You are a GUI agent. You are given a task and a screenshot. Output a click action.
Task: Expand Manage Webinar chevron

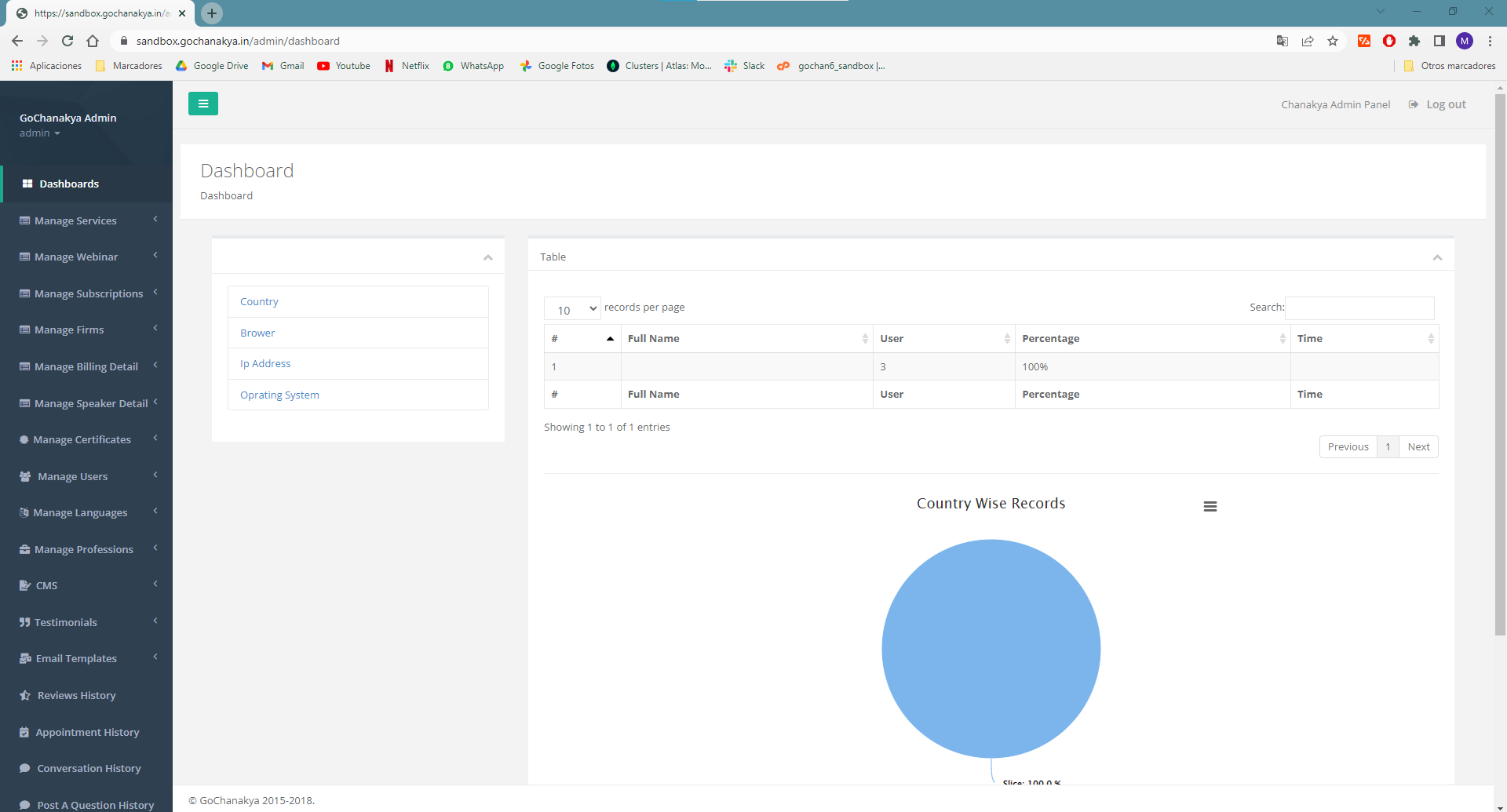tap(155, 256)
